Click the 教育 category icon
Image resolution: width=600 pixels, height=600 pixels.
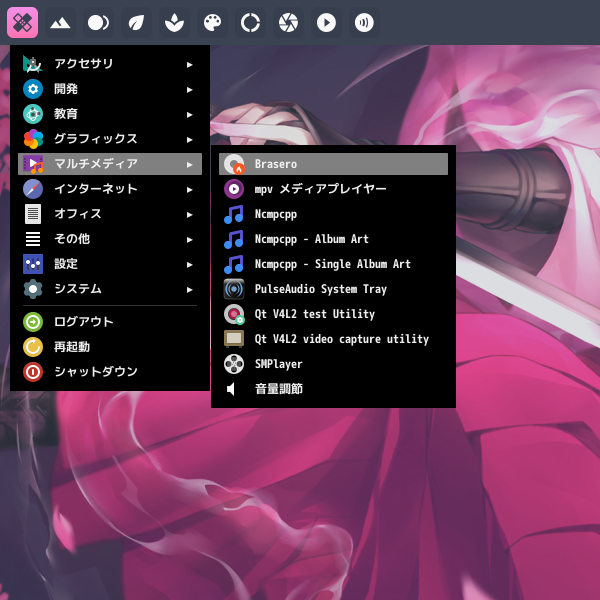(33, 114)
